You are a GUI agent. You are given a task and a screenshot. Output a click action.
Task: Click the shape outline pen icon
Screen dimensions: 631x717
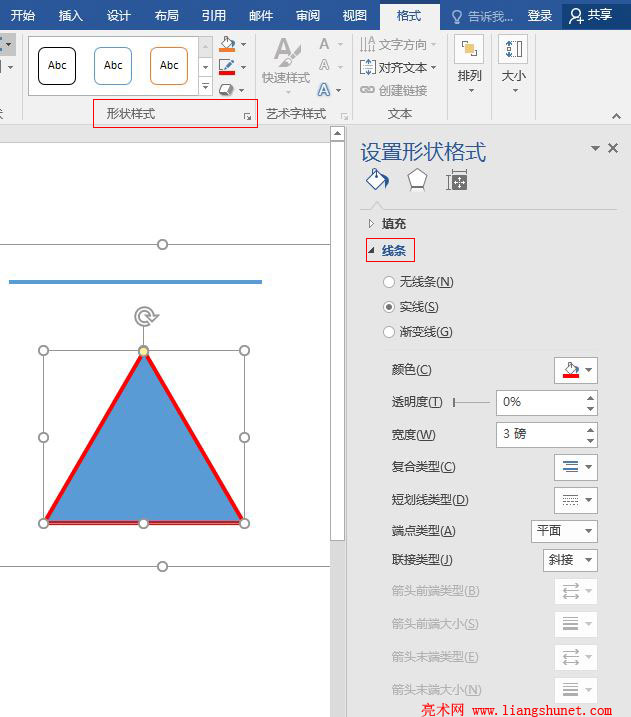click(227, 67)
